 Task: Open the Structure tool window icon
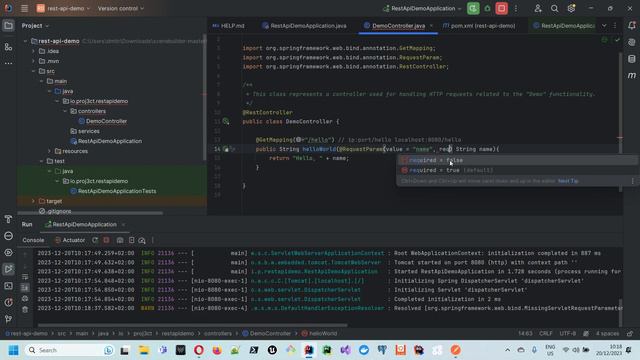(8, 47)
